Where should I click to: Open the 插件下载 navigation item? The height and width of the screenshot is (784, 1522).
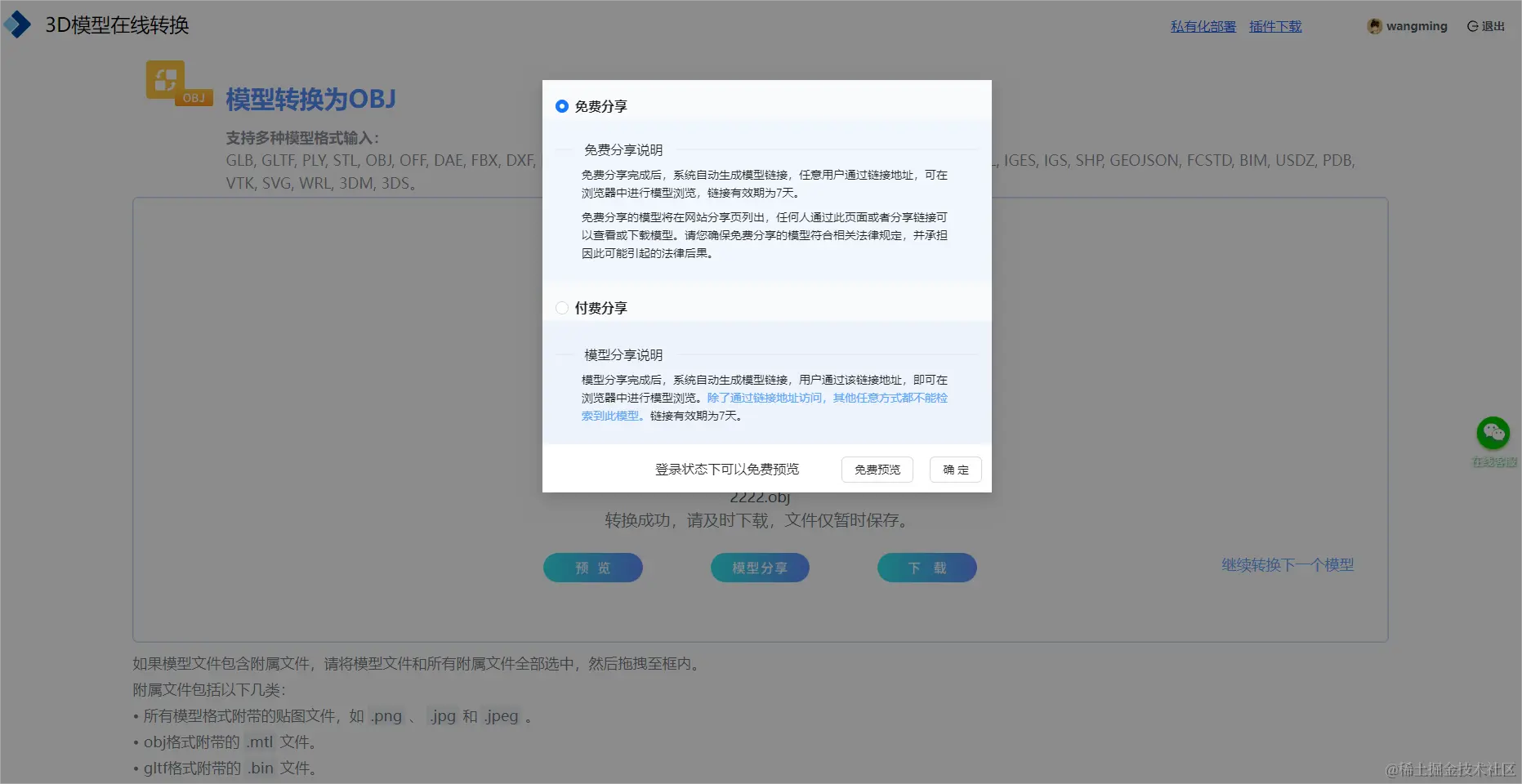click(x=1275, y=26)
